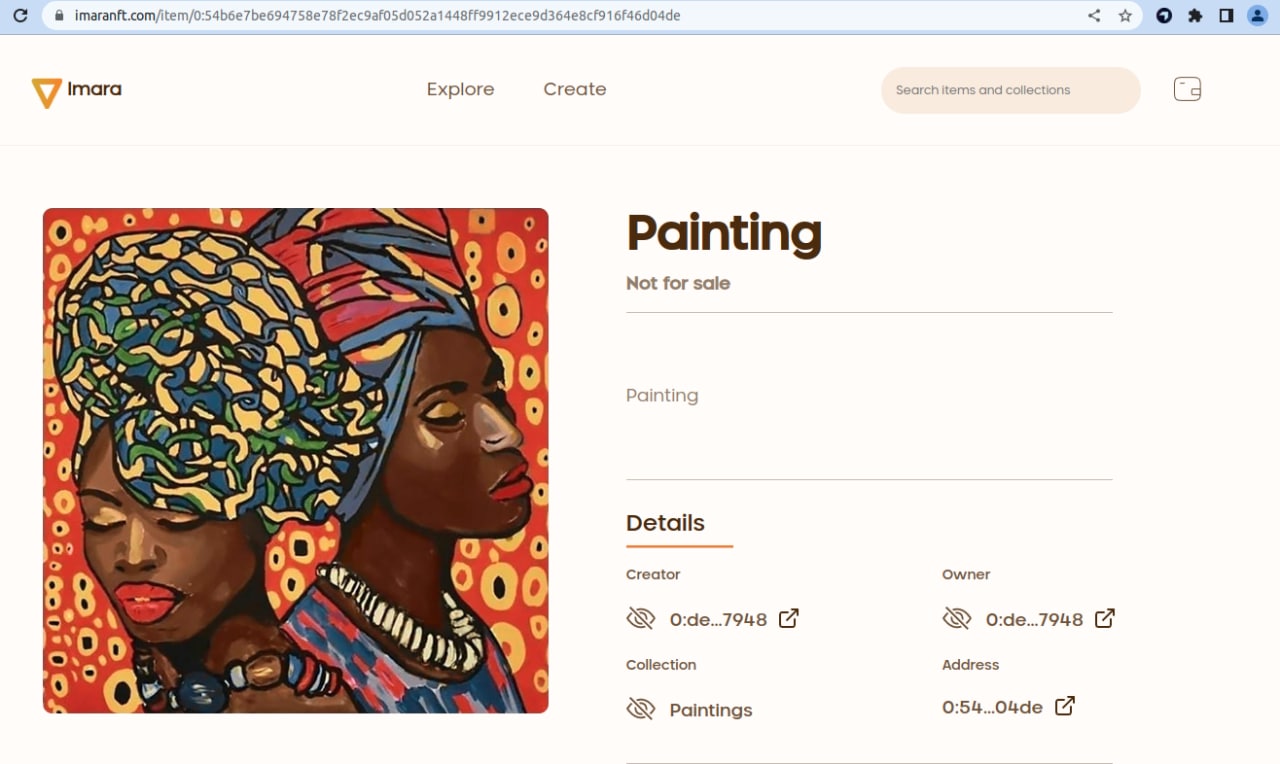Toggle Creator hidden-eye icon
The height and width of the screenshot is (764, 1280).
click(641, 619)
